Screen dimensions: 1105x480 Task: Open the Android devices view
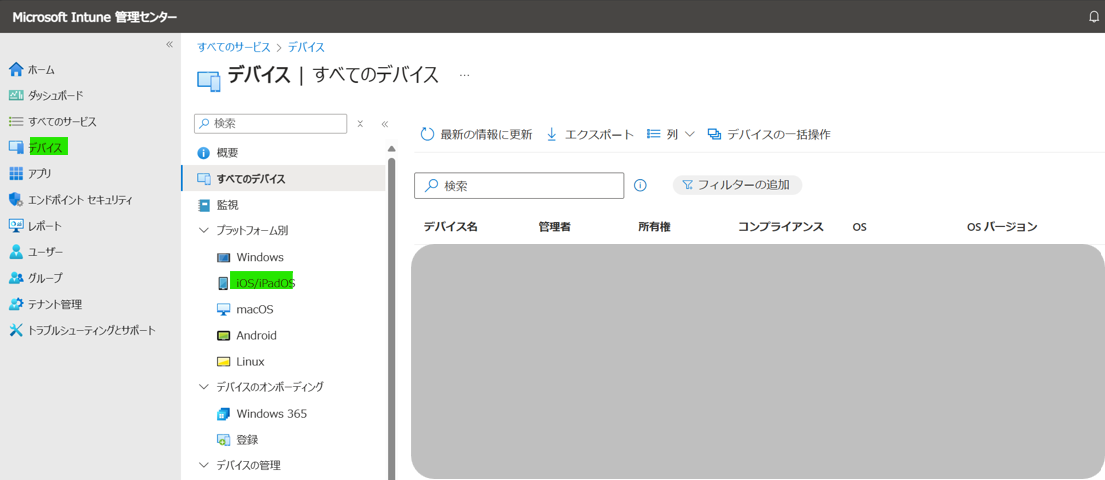pos(257,336)
